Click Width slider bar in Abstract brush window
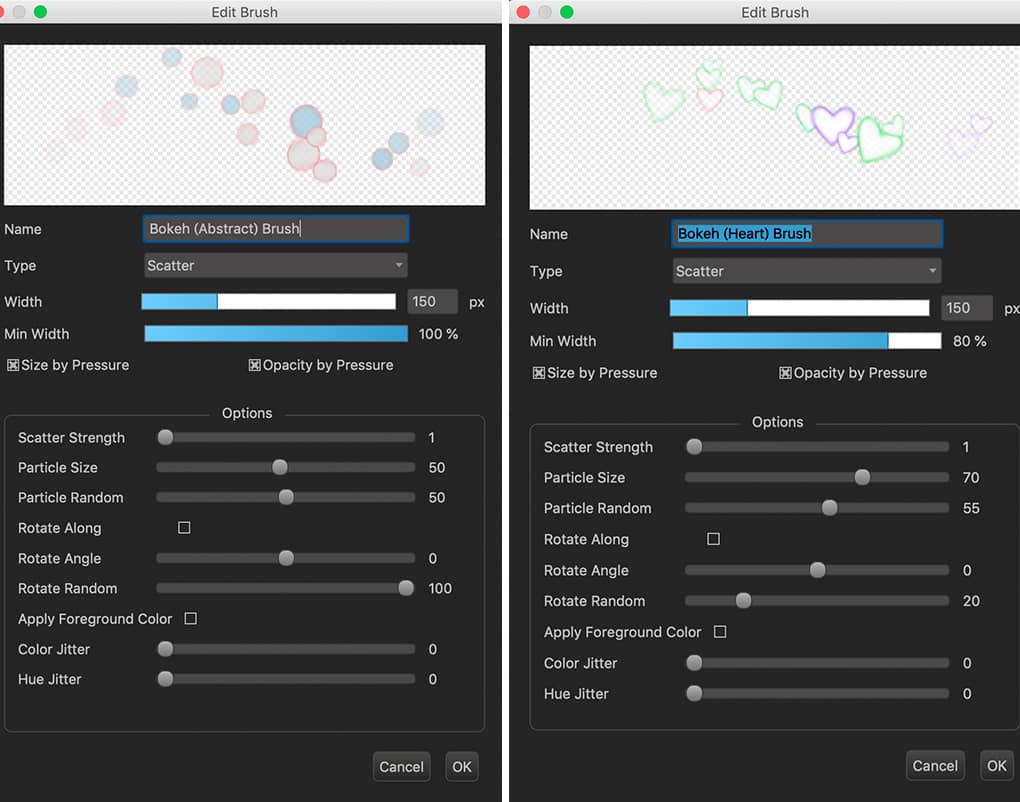This screenshot has height=802, width=1020. point(269,301)
